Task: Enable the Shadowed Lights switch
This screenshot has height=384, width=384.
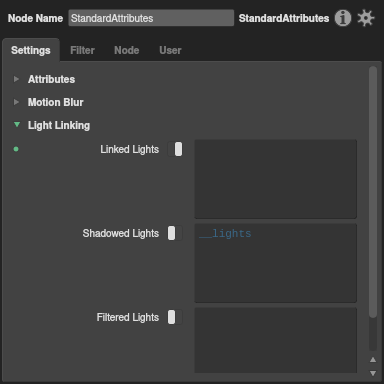Action: pyautogui.click(x=175, y=233)
